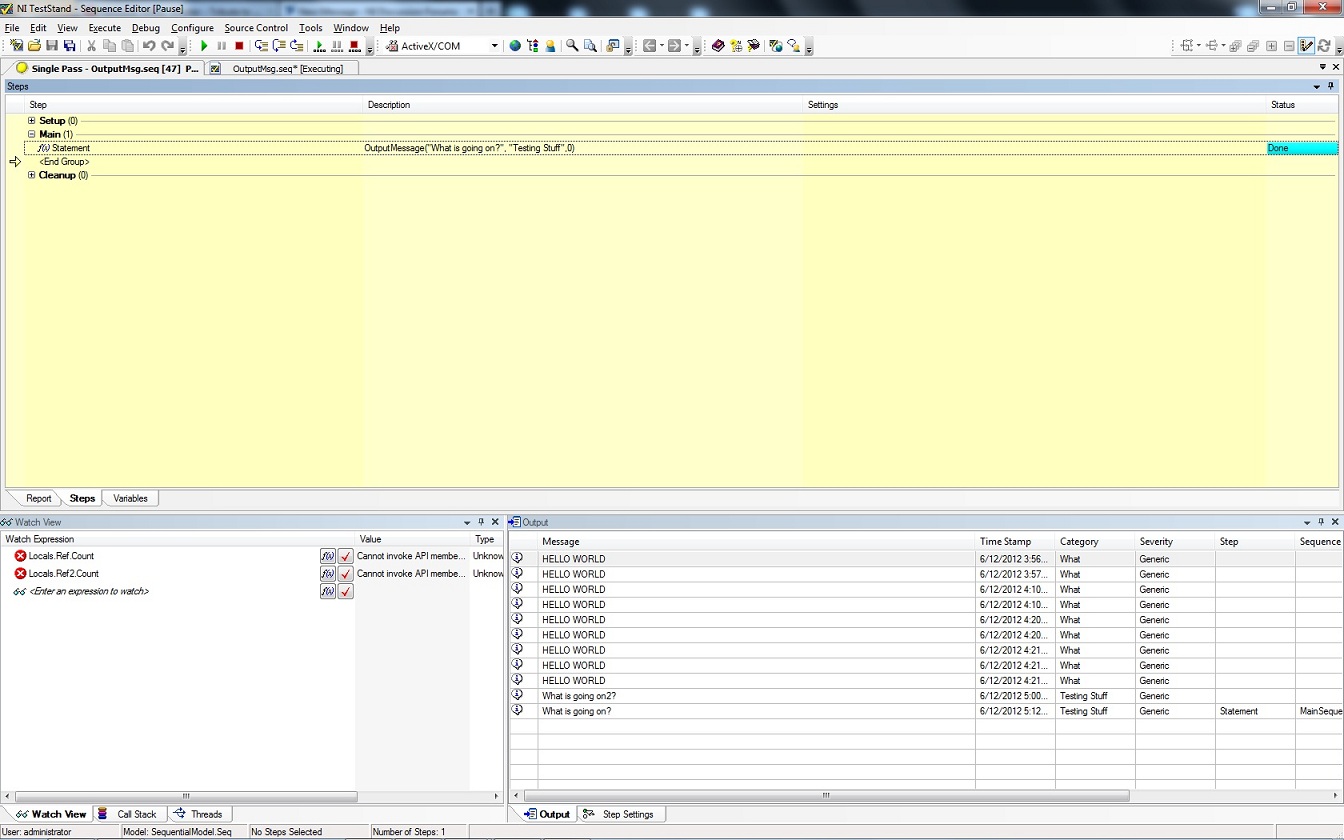This screenshot has width=1344, height=840.
Task: Switch to the Report tab
Action: tap(39, 498)
